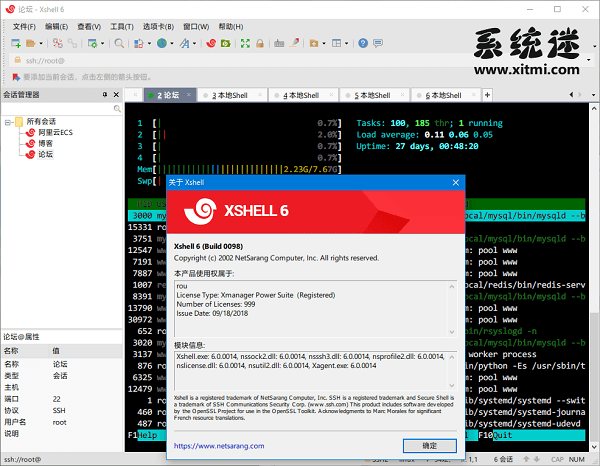Click the terminal vertical scrollbar down arrow
The width and height of the screenshot is (600, 466).
(x=594, y=447)
